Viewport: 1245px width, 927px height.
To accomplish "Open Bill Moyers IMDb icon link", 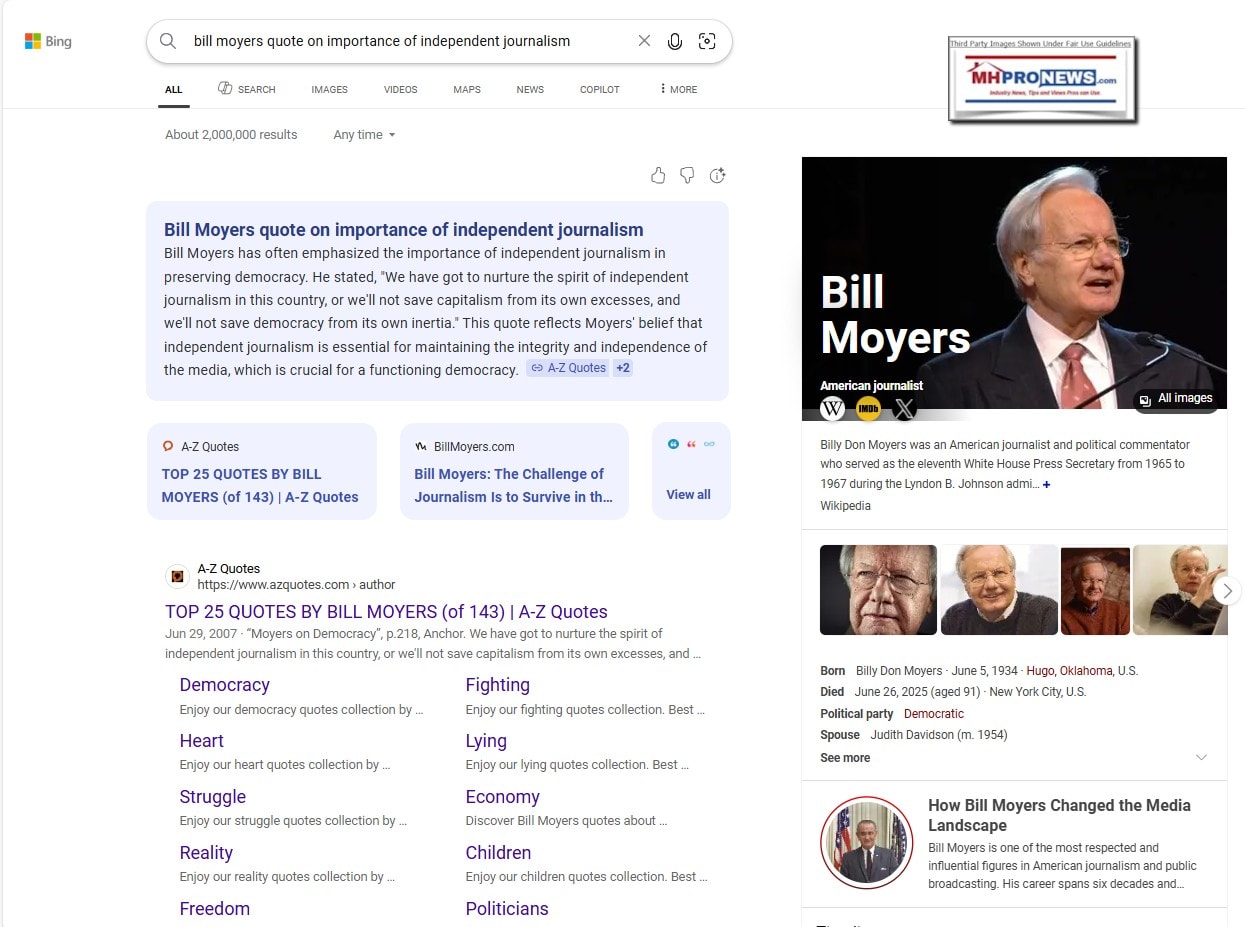I will coord(868,408).
